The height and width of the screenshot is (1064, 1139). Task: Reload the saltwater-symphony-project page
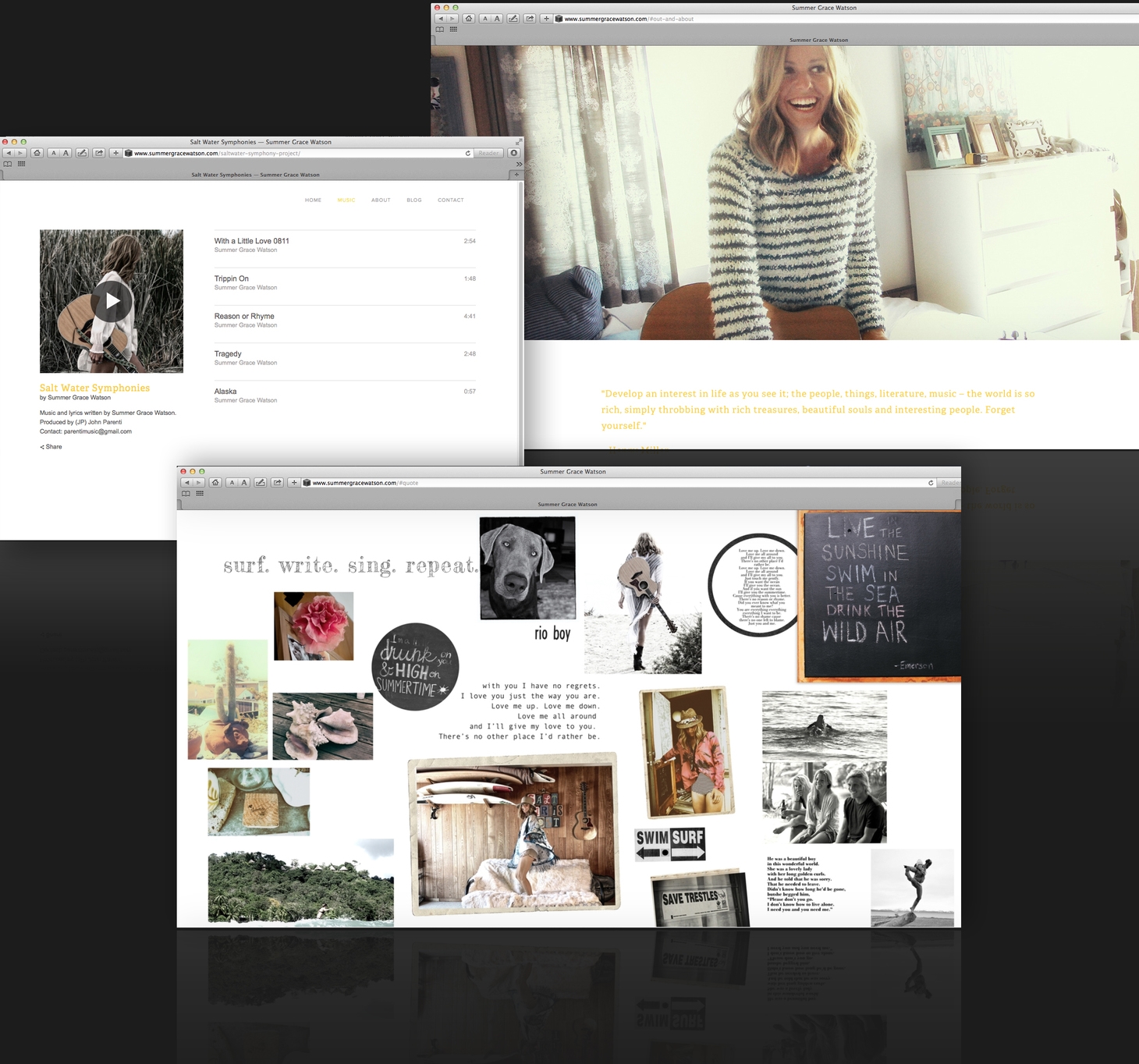coord(468,153)
